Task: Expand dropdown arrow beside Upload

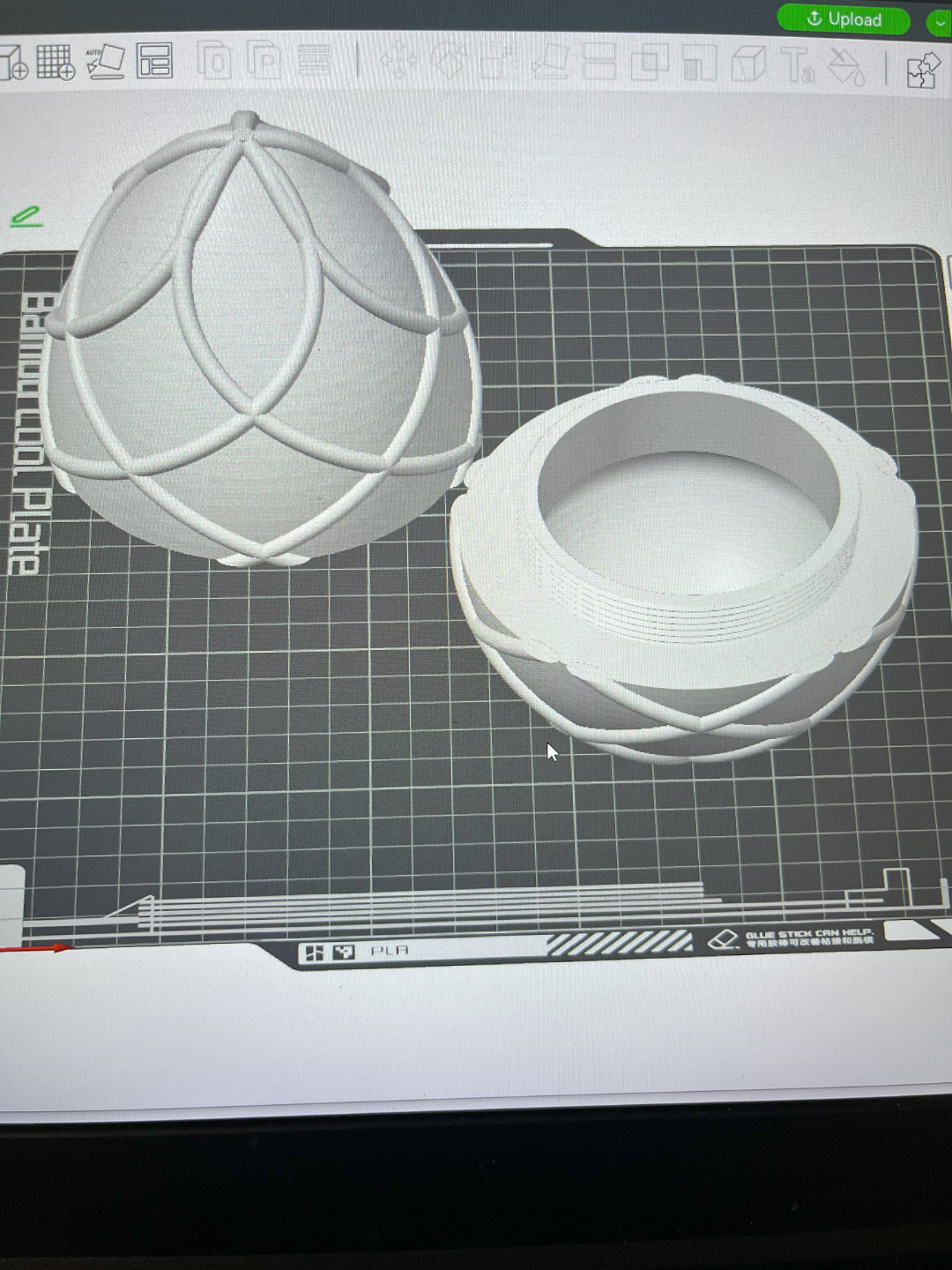Action: click(x=940, y=22)
